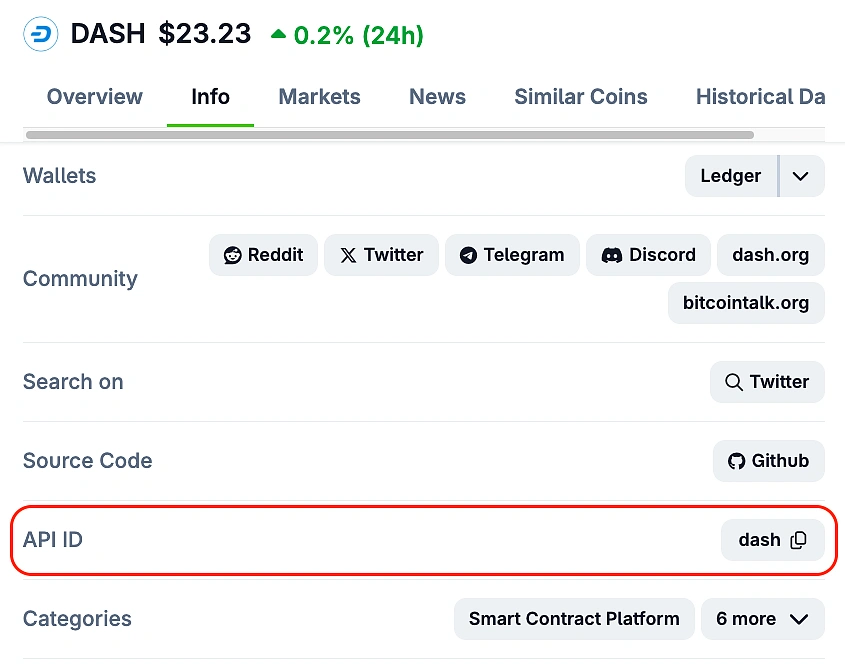
Task: Copy the API ID "dash"
Action: tap(799, 540)
